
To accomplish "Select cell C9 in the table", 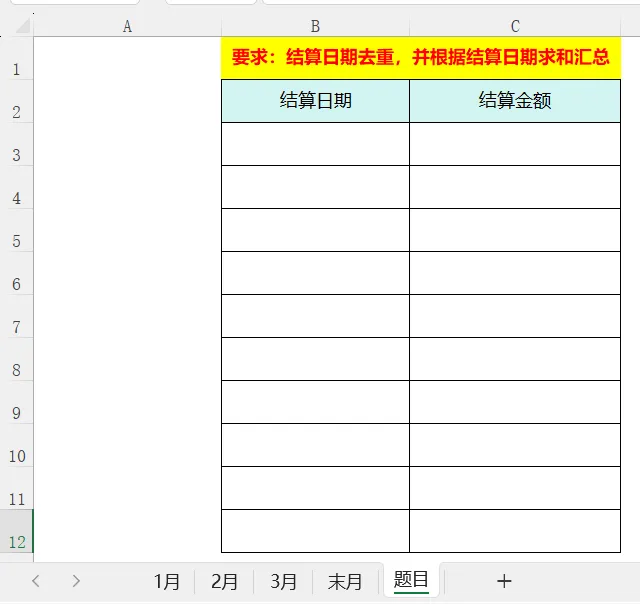I will (515, 402).
